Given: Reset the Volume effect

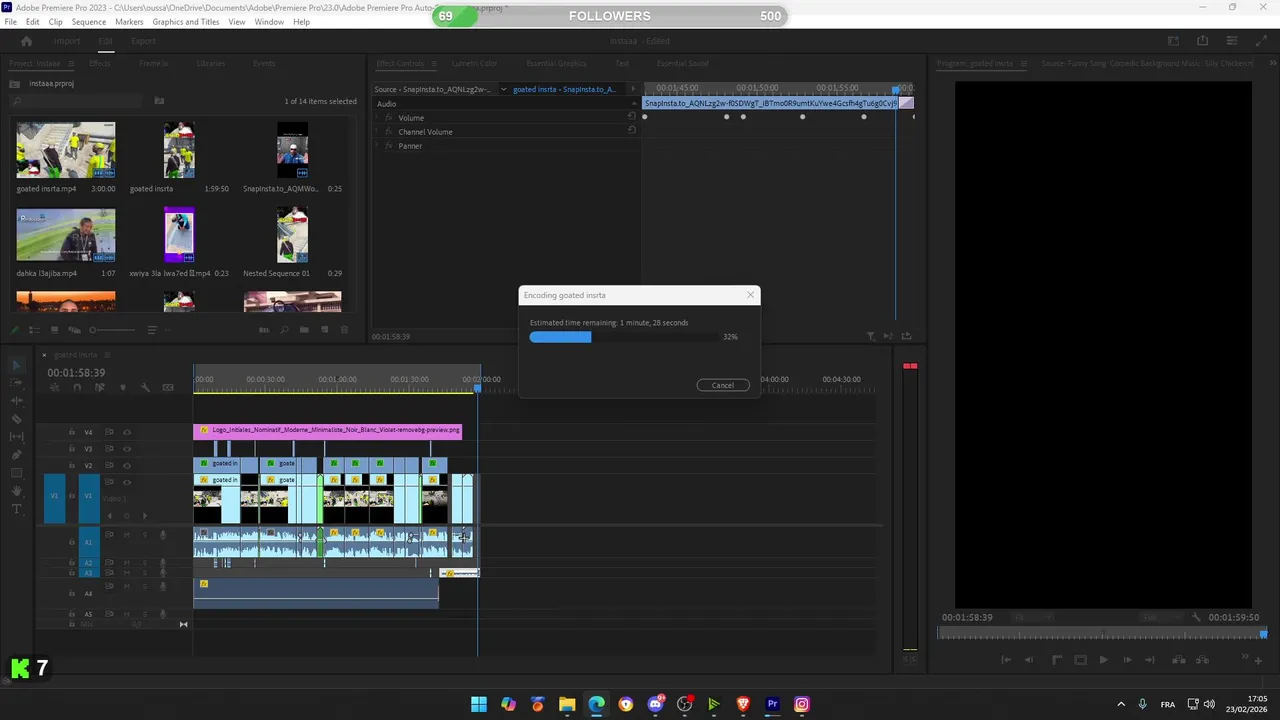Looking at the screenshot, I should point(631,117).
